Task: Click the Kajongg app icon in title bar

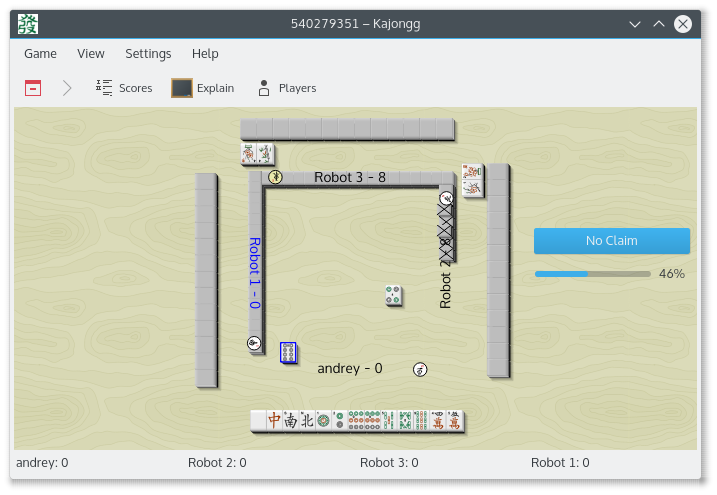Action: [29, 23]
